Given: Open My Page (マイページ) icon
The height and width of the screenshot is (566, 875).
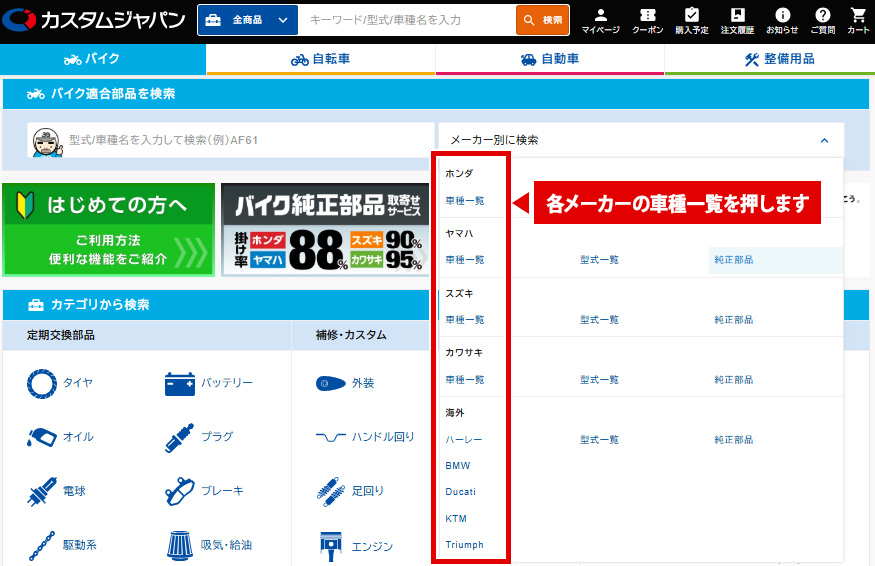Looking at the screenshot, I should [x=600, y=21].
